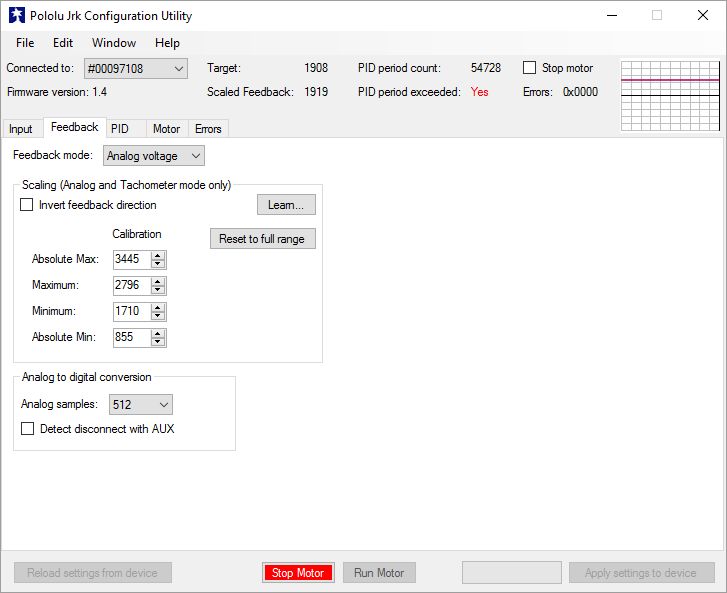Decrease the Absolute Max value with down arrow

click(158, 264)
